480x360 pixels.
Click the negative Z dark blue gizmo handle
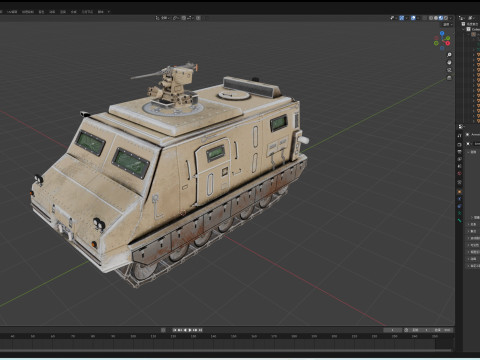point(442,48)
